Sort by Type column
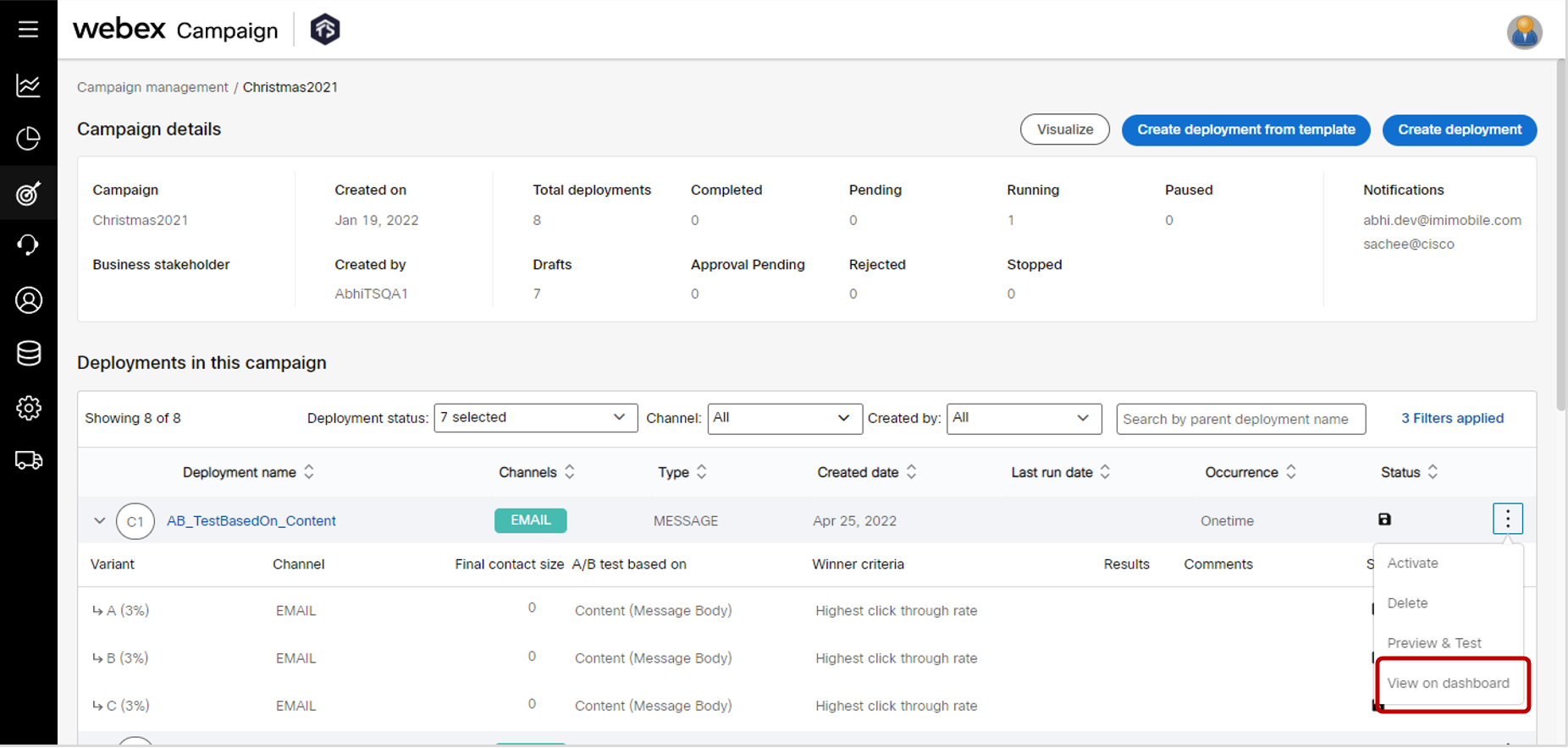The image size is (1568, 748). 702,472
